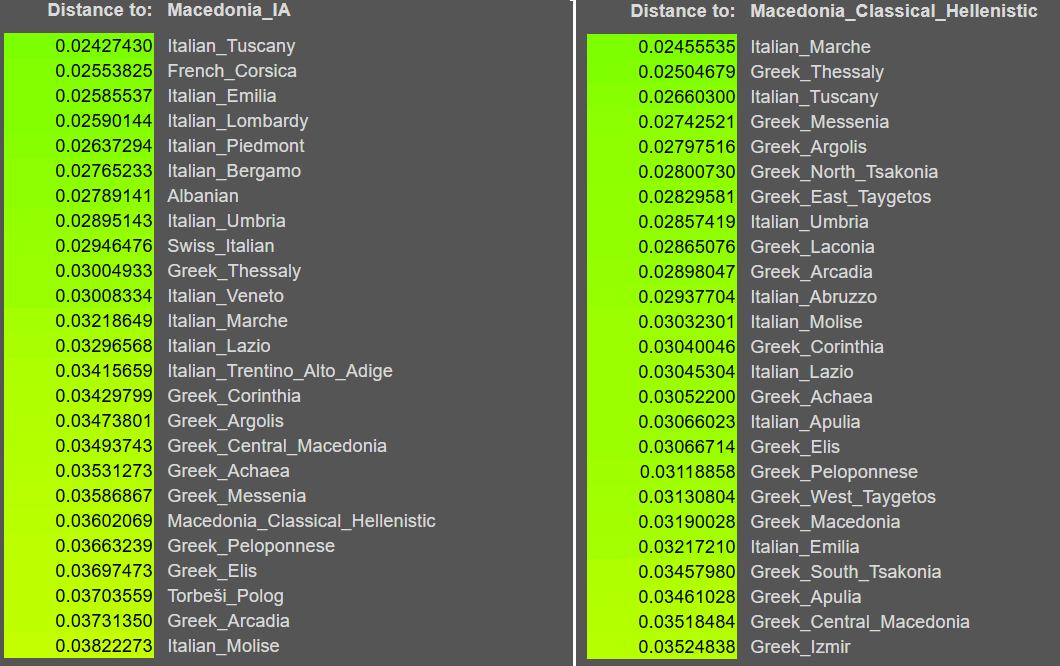Click the 0.02857419 value for Italian_Umbria
Image resolution: width=1060 pixels, height=666 pixels.
tap(687, 222)
